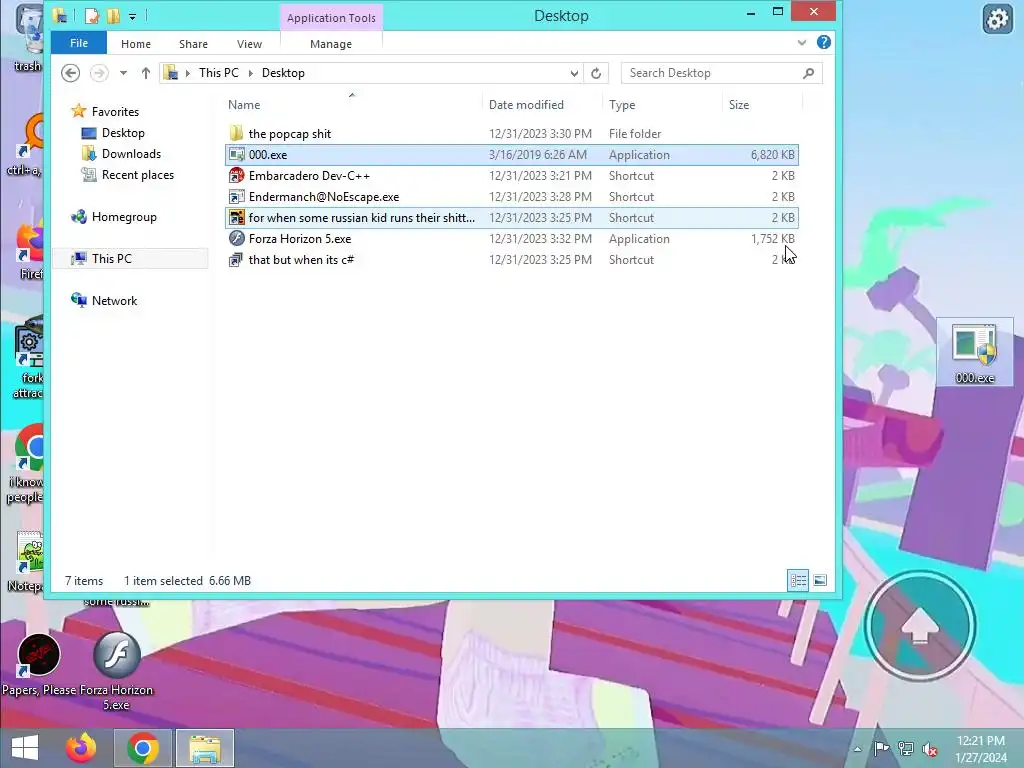Image resolution: width=1024 pixels, height=768 pixels.
Task: Click the File Explorer taskbar icon
Action: click(204, 748)
